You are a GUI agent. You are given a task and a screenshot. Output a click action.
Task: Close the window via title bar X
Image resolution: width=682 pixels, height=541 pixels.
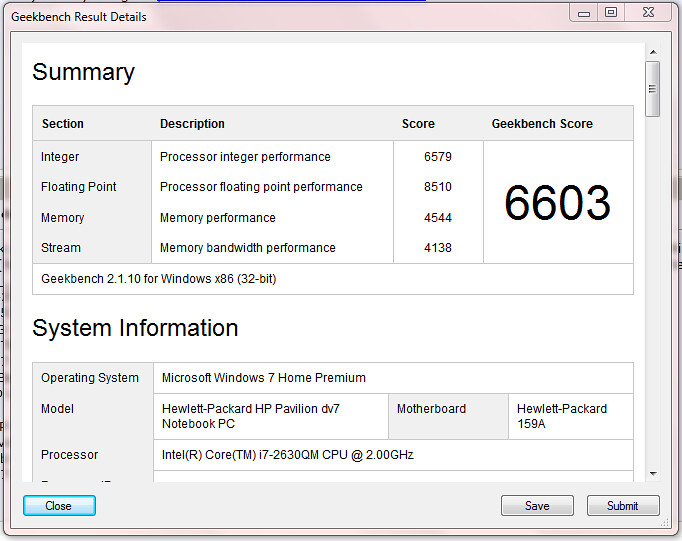648,13
